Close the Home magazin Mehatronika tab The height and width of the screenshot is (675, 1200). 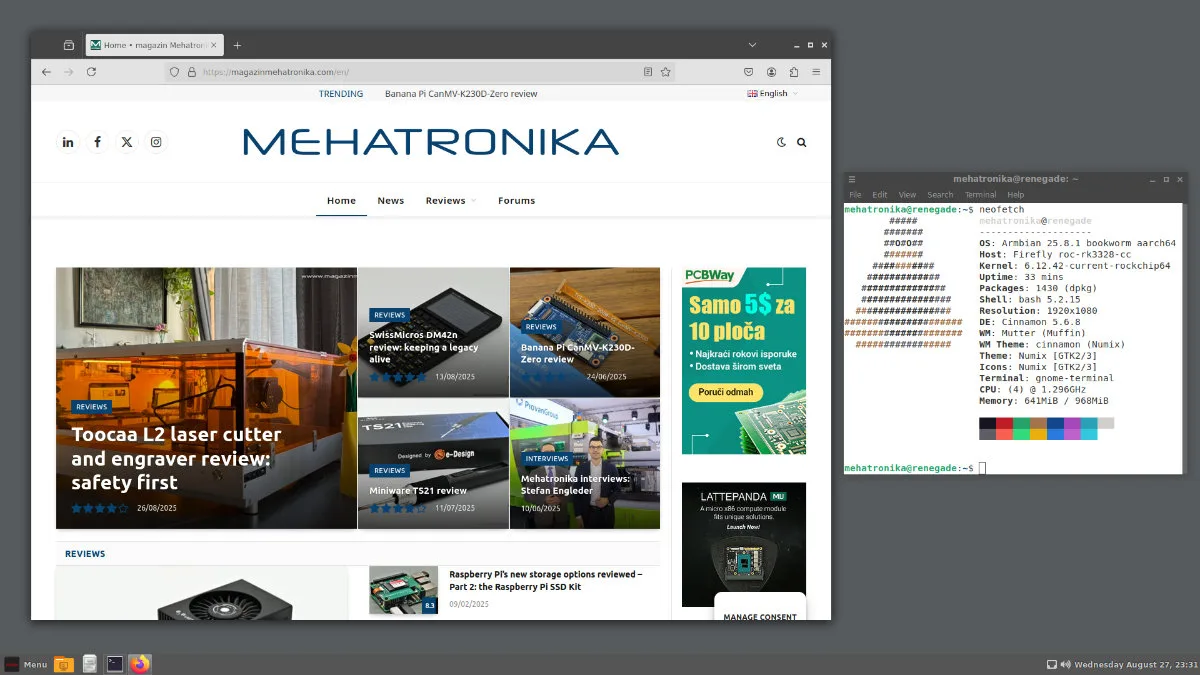click(x=215, y=45)
